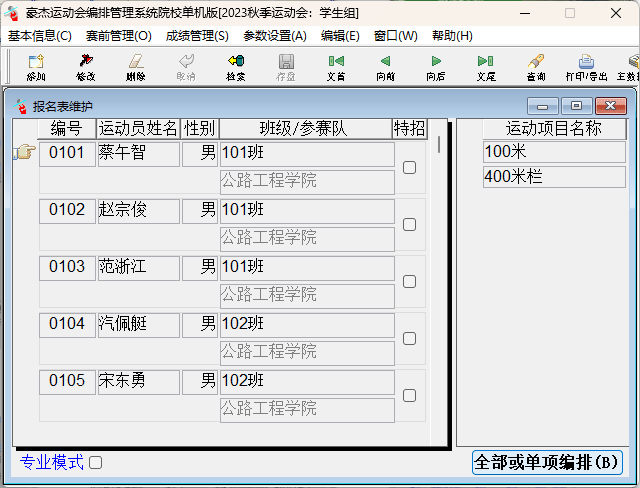The image size is (640, 488).
Task: Go to previous record with 向前
Action: [x=386, y=67]
